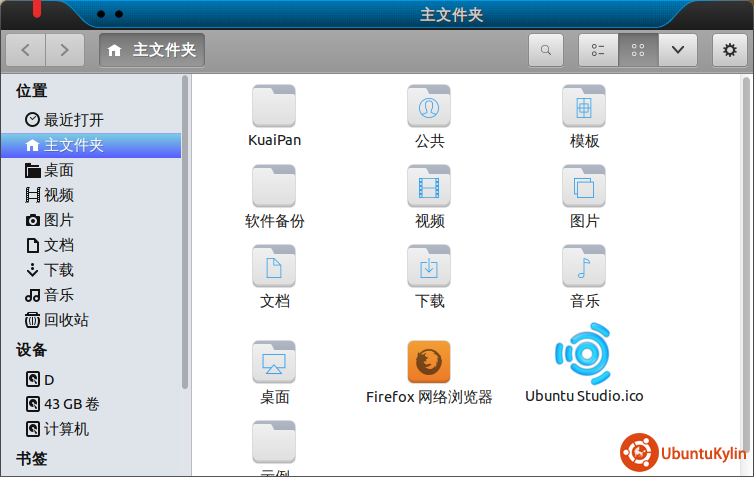Select 最近打开 in the sidebar
The image size is (754, 477).
click(73, 120)
